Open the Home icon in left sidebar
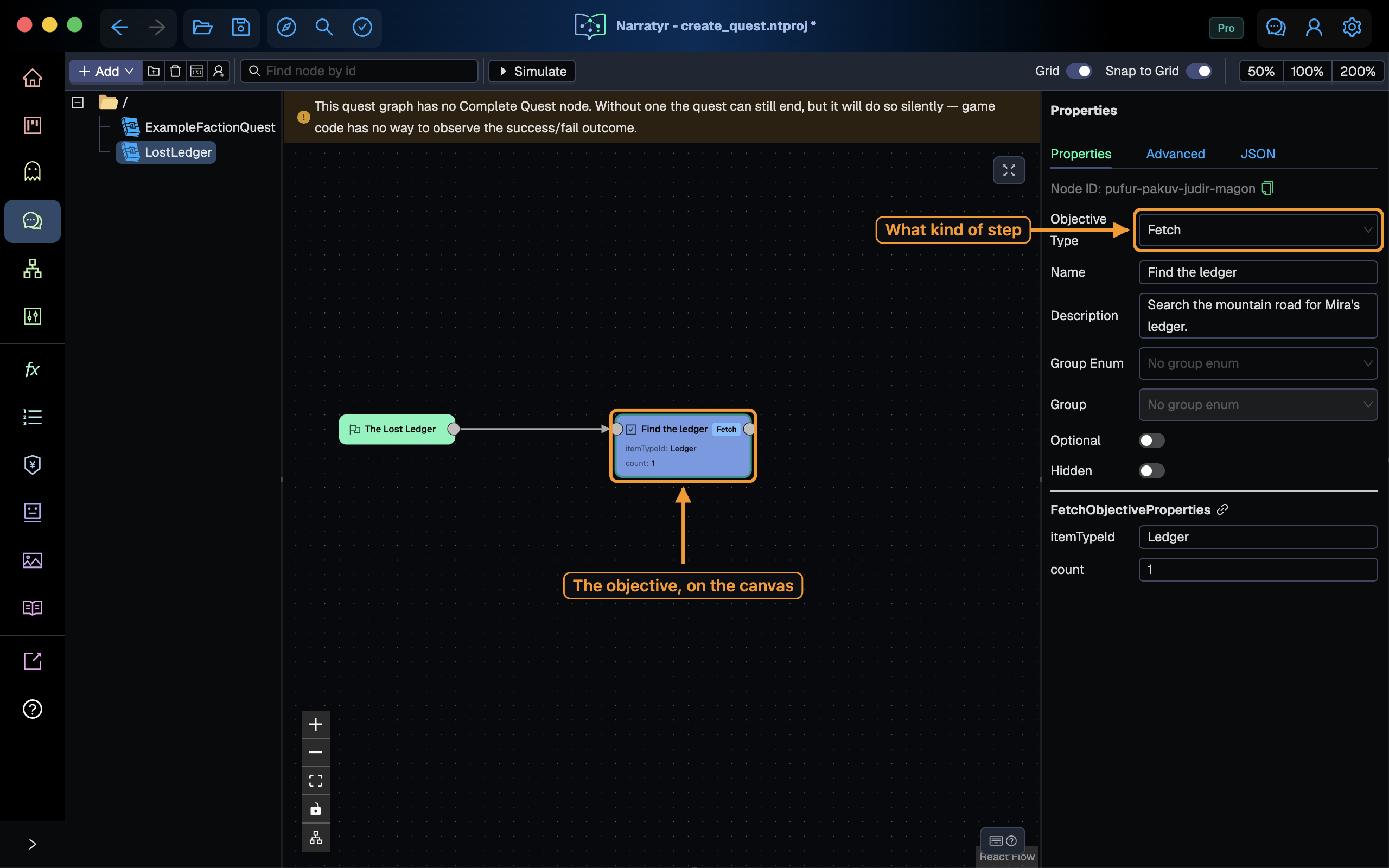 pyautogui.click(x=32, y=78)
